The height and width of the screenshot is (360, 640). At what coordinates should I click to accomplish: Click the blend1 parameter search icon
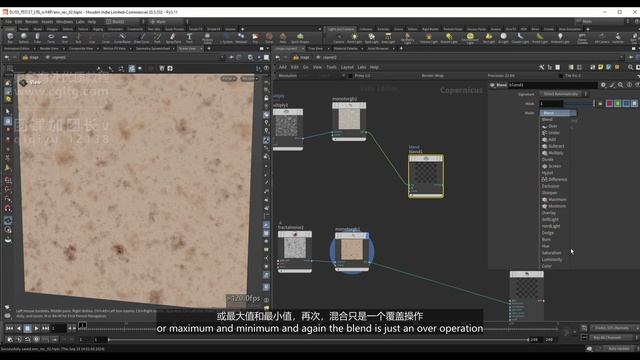pos(620,85)
